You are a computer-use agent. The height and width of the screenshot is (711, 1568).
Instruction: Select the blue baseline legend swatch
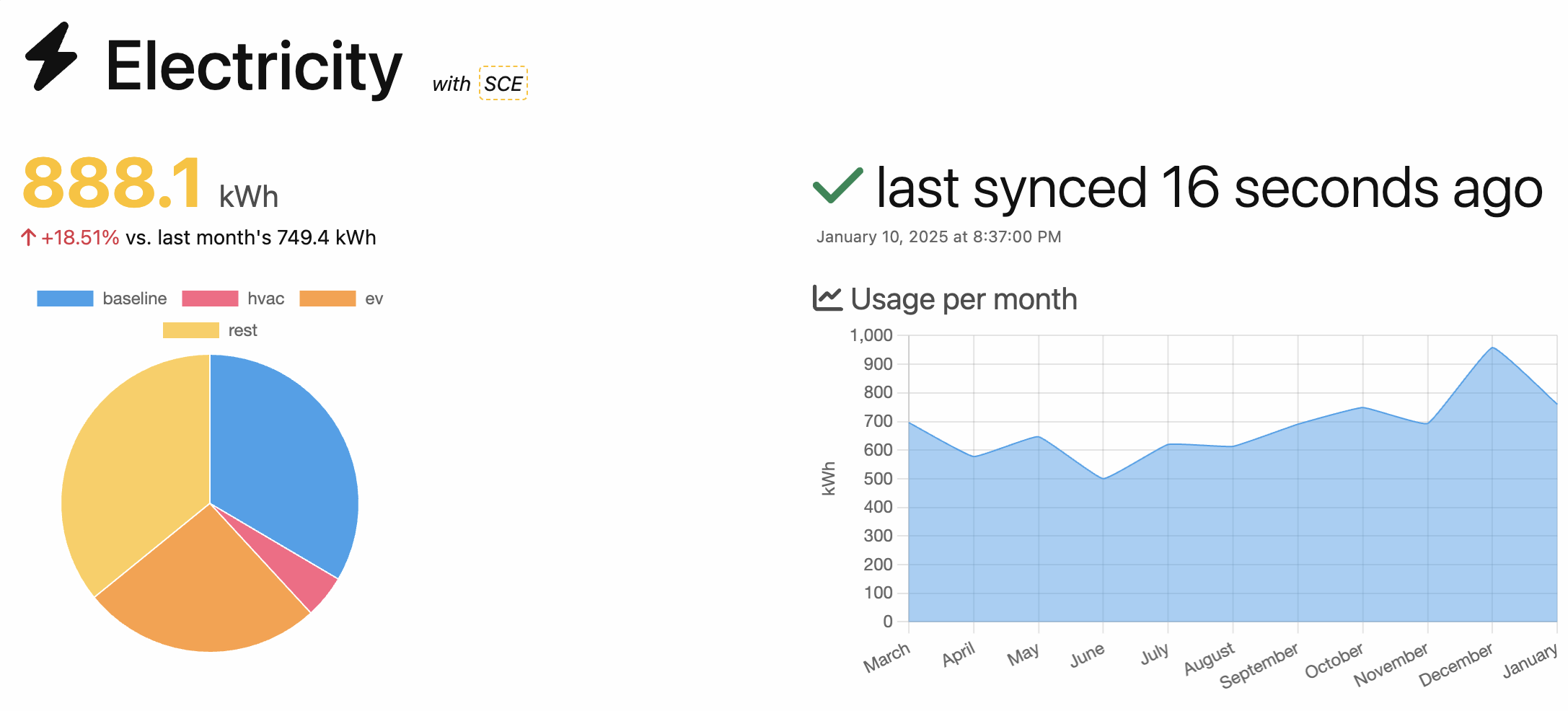(63, 298)
